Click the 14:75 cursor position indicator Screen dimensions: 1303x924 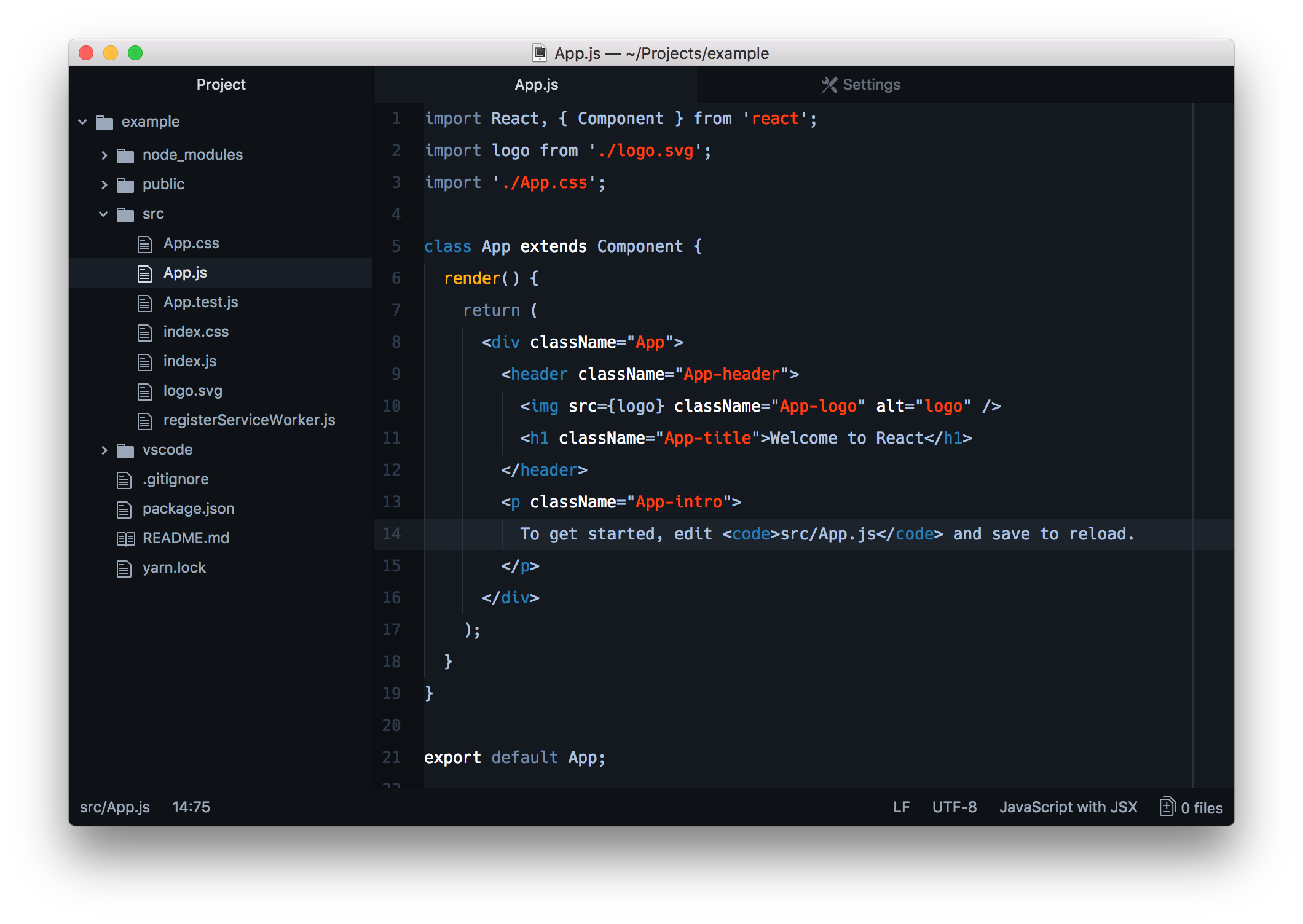(x=191, y=807)
